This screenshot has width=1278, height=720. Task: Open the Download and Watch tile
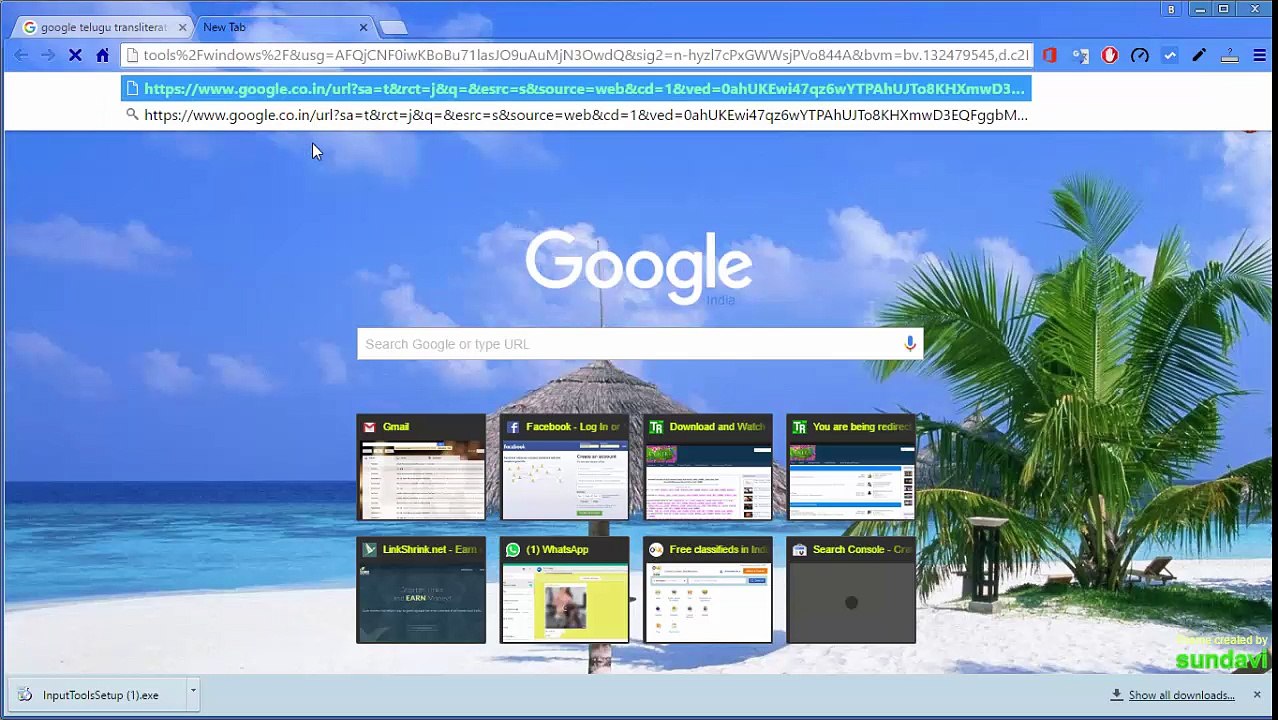click(707, 467)
